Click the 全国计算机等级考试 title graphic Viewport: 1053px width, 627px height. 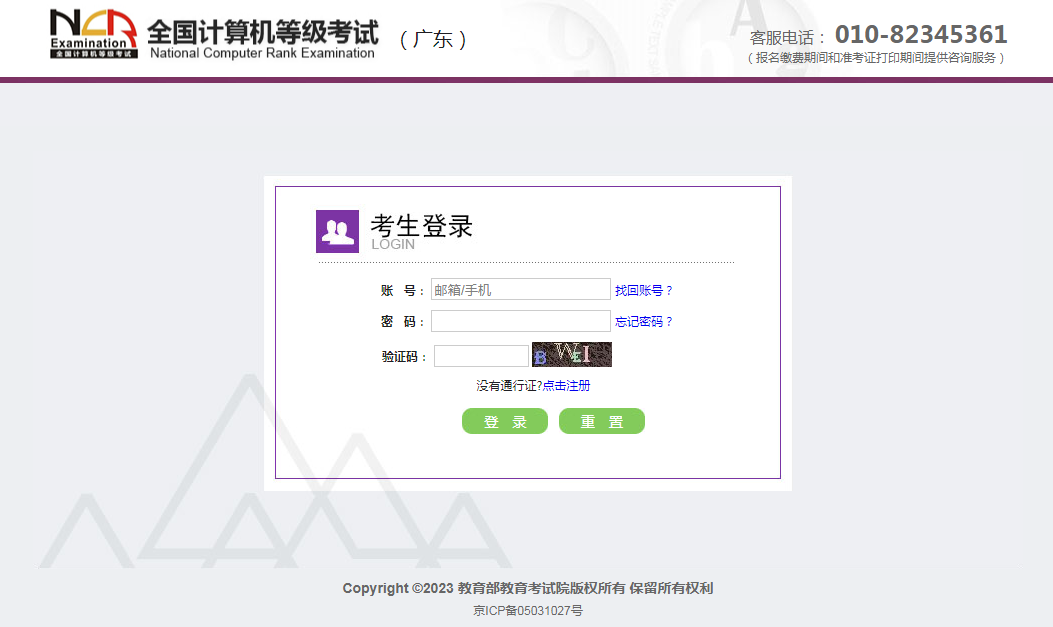263,32
